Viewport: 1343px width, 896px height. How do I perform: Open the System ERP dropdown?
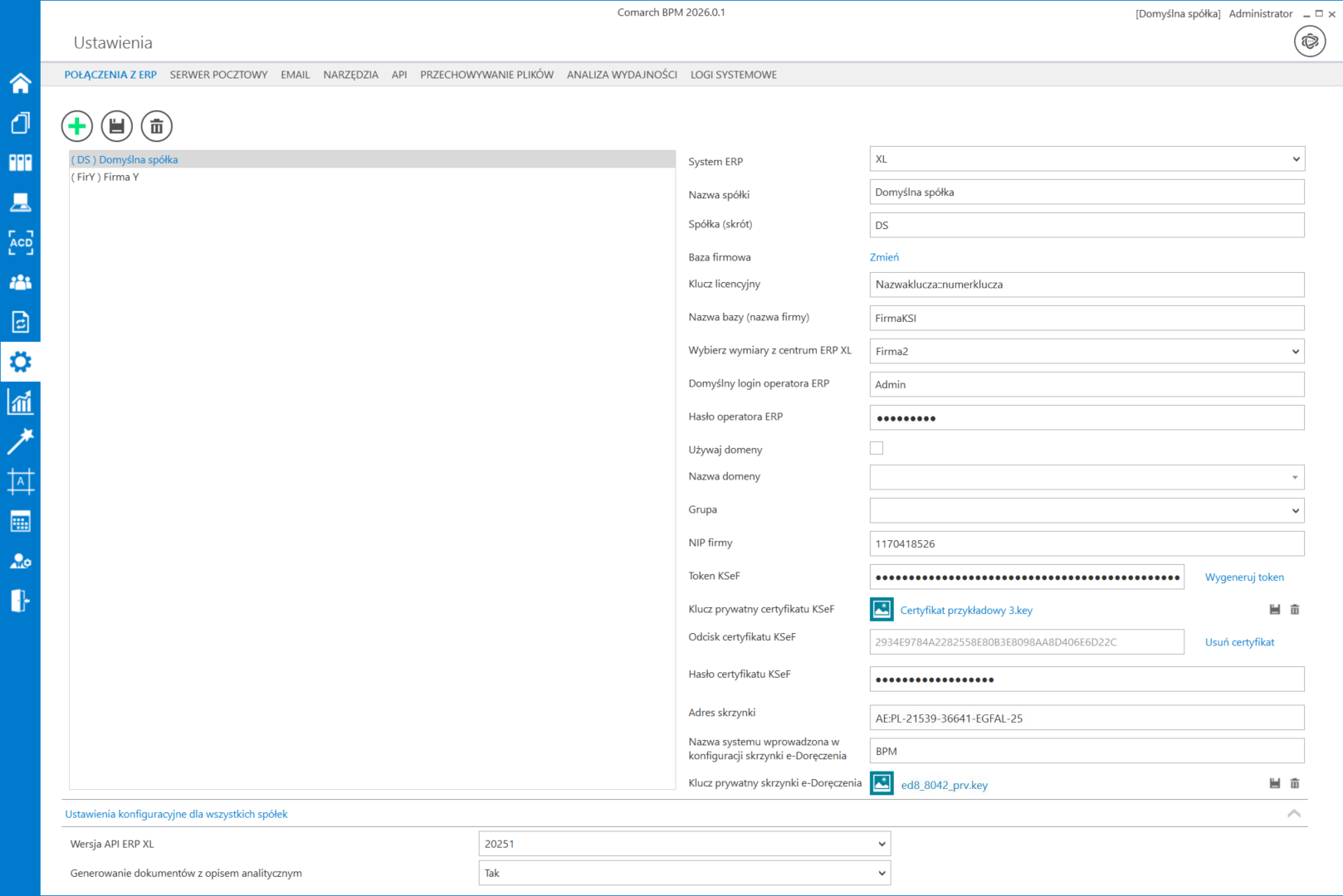(1087, 159)
